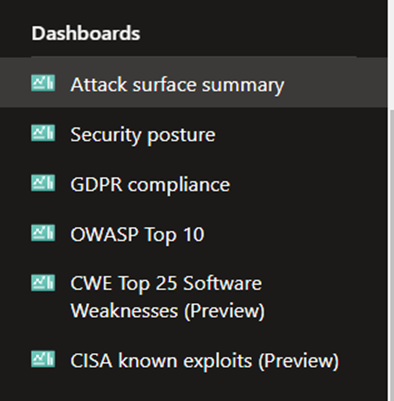This screenshot has height=401, width=394.
Task: Open CWE Top 25 Software dashboard text
Action: point(166,284)
